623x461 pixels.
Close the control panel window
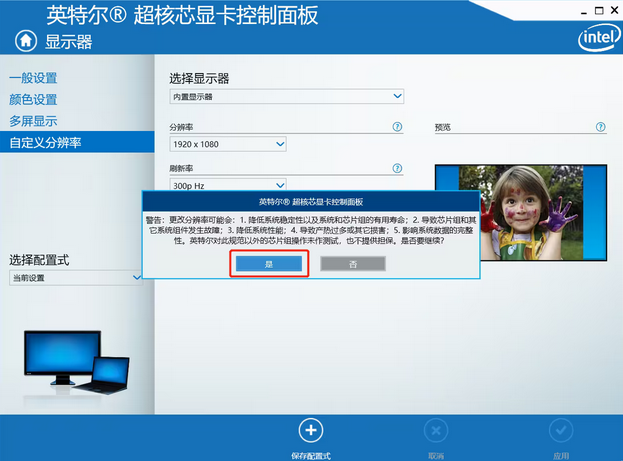click(615, 10)
